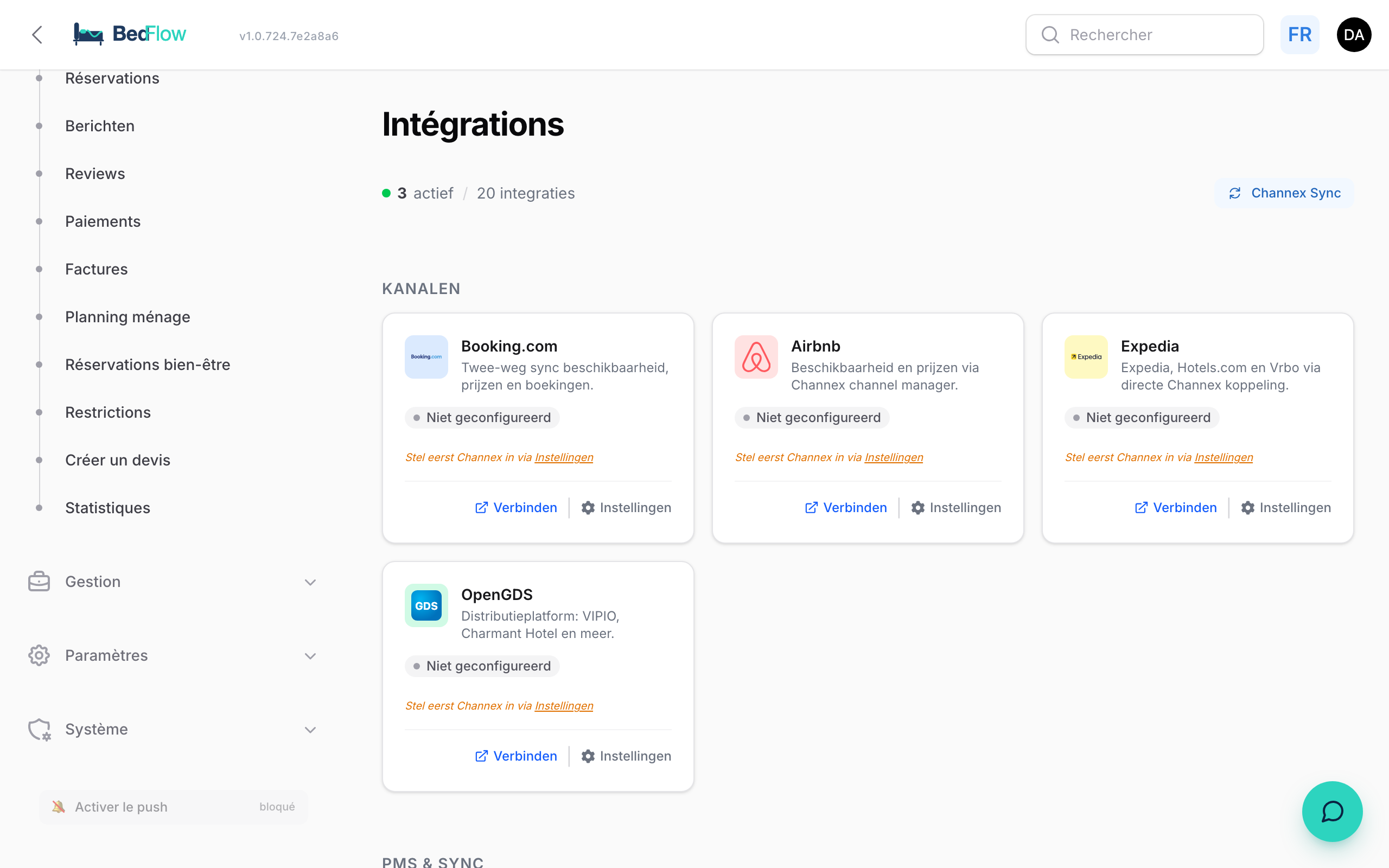
Task: Click the Expedia logo thumbnail
Action: [x=1086, y=357]
